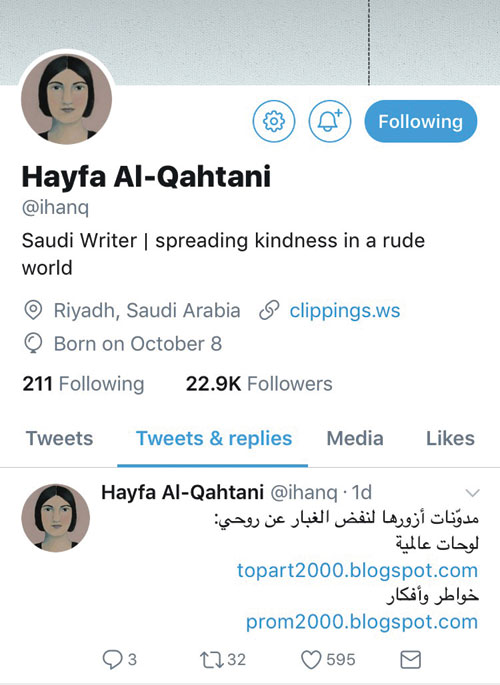The image size is (500, 685).
Task: Visit prom2000.blogspot.com link
Action: click(362, 621)
